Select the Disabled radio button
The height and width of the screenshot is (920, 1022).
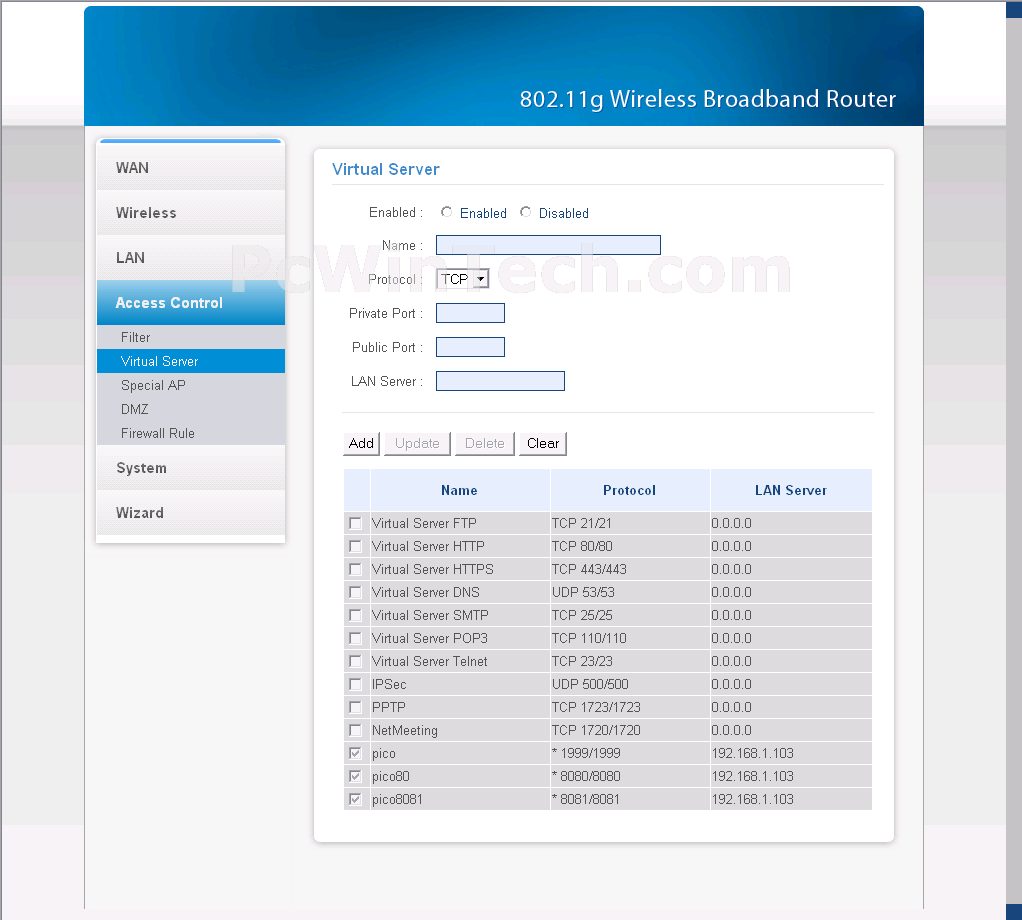pos(525,212)
